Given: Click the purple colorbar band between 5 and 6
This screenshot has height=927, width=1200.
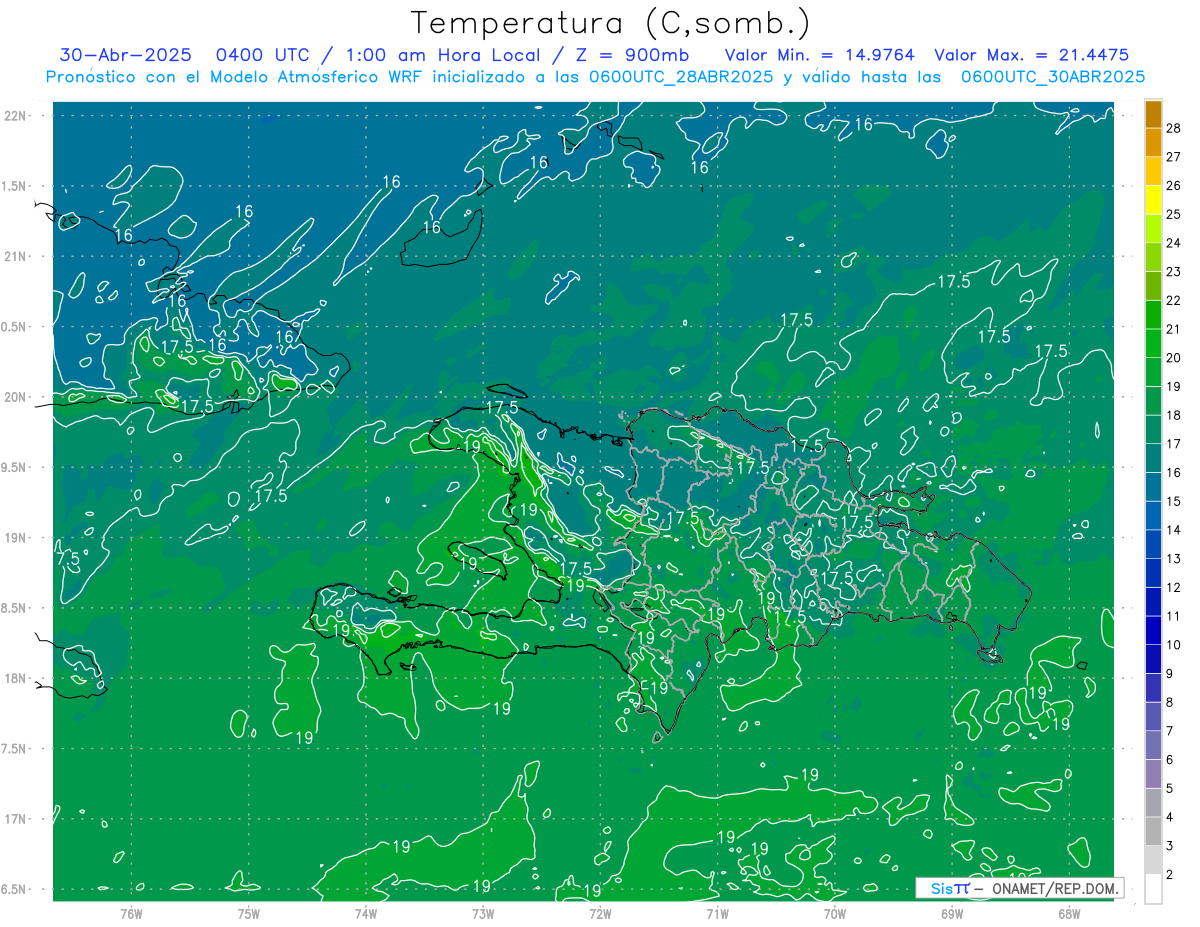Looking at the screenshot, I should tap(1153, 774).
